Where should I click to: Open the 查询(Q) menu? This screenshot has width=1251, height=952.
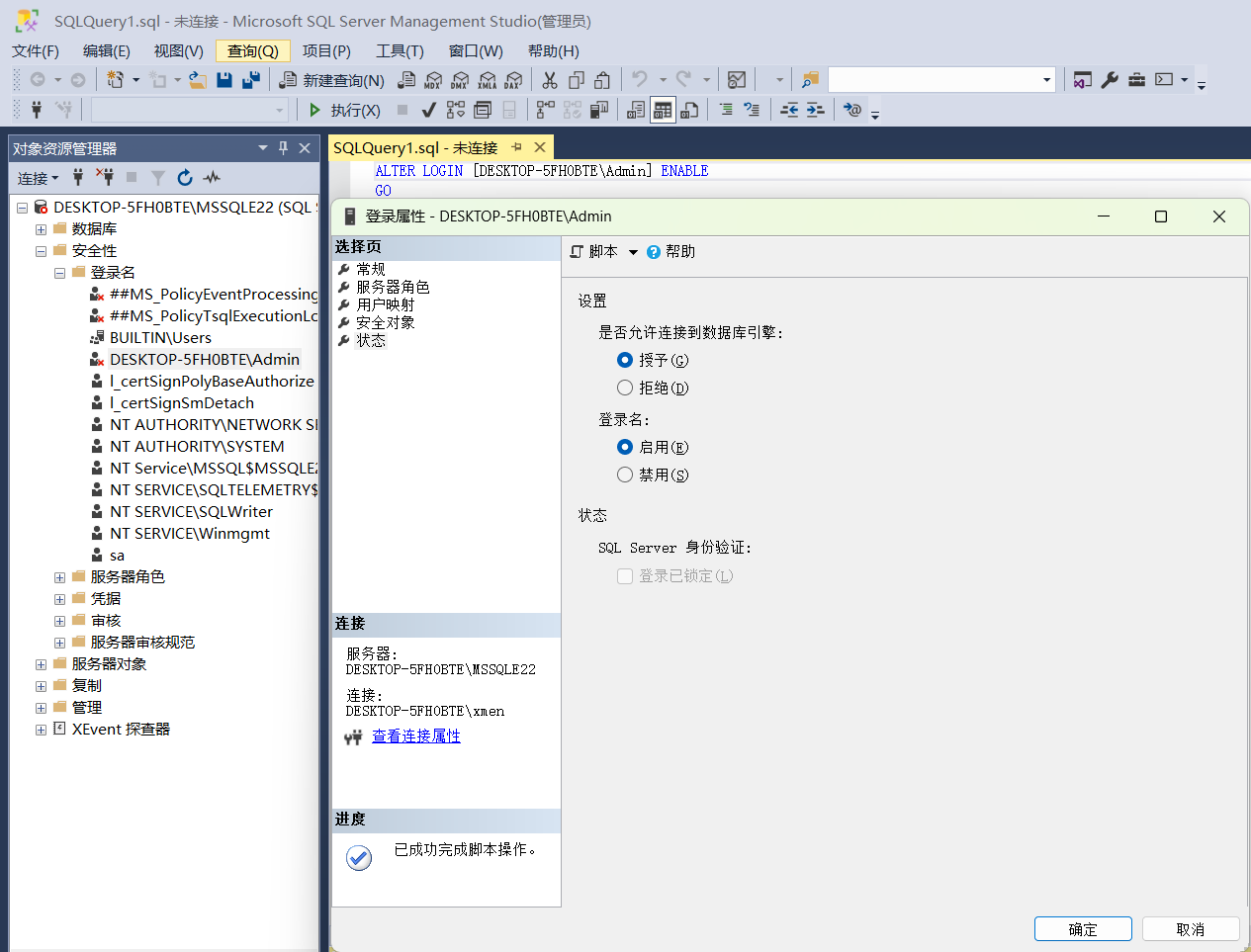[x=251, y=50]
